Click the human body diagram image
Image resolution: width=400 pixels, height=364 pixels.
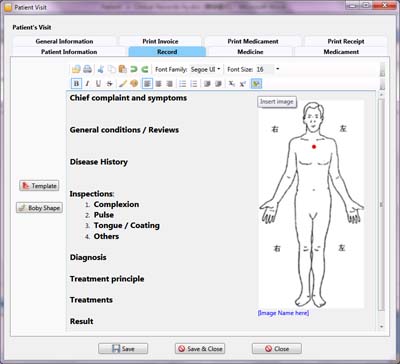pos(311,204)
